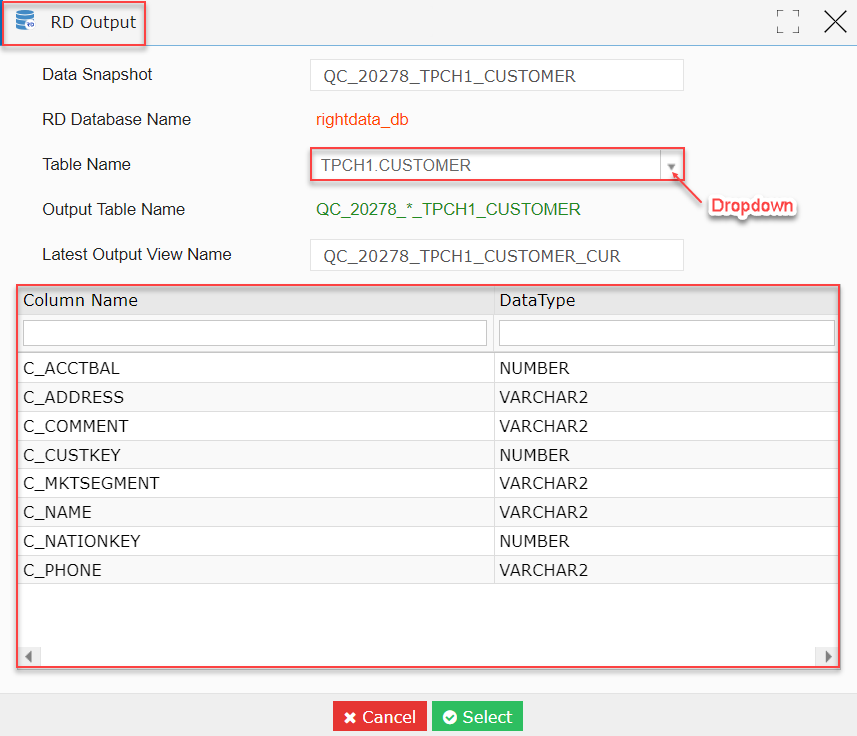Close the RD Output dialog

click(x=835, y=22)
